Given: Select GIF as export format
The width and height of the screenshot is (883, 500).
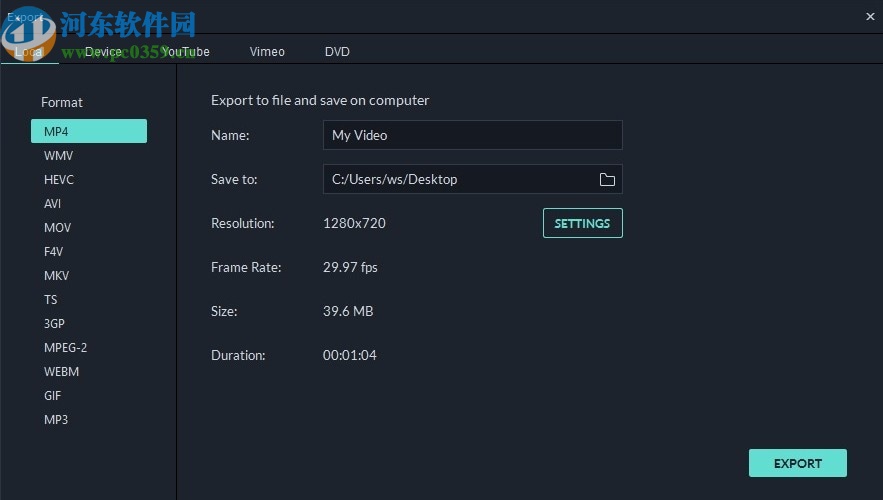Looking at the screenshot, I should tap(52, 395).
